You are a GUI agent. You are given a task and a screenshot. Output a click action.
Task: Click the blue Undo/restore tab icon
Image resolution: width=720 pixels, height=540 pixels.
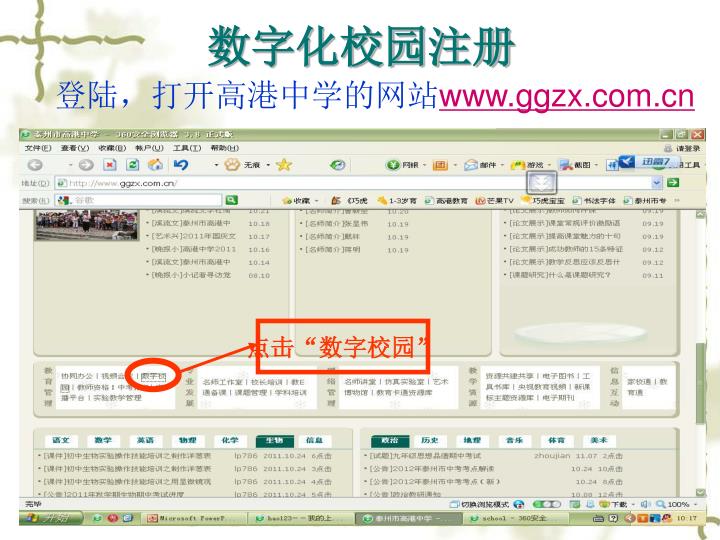click(x=182, y=165)
